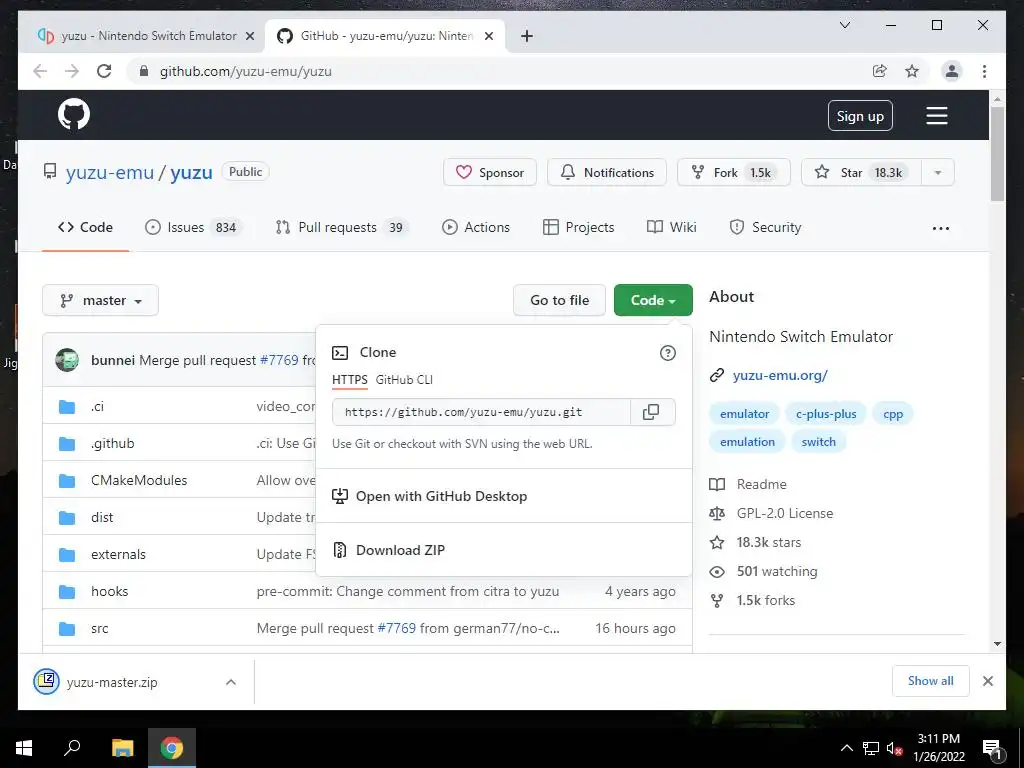Open the Security tab

point(765,227)
